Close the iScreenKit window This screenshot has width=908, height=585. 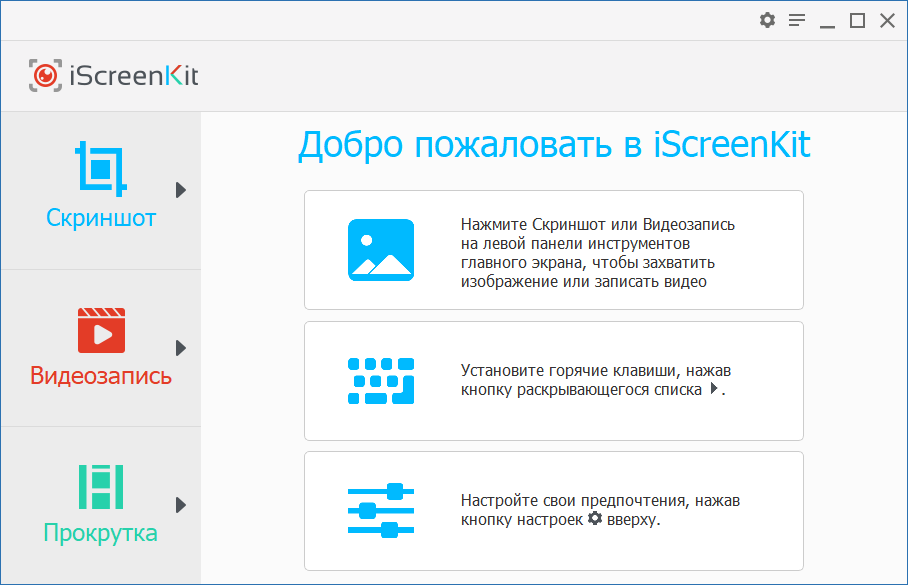[888, 21]
